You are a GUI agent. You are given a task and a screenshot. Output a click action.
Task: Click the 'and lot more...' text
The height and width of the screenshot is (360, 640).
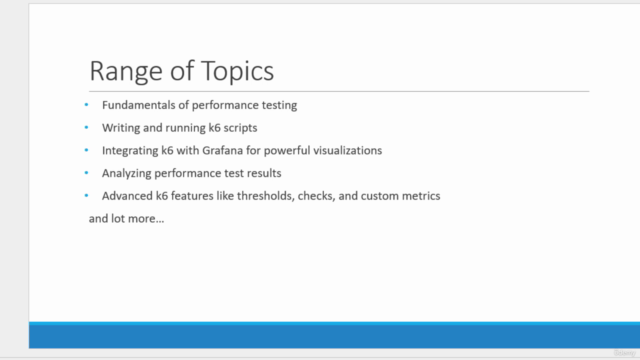tap(127, 219)
